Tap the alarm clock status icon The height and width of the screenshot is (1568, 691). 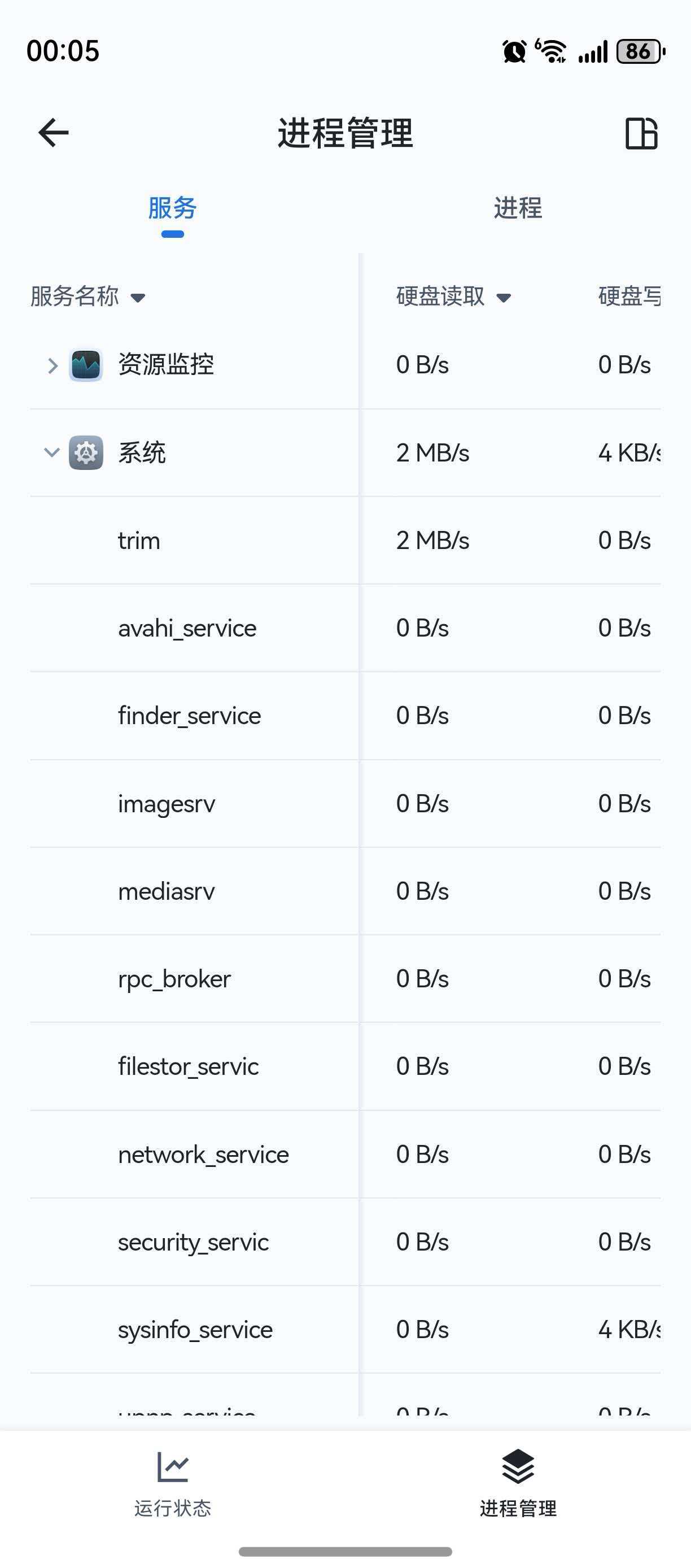(x=514, y=51)
